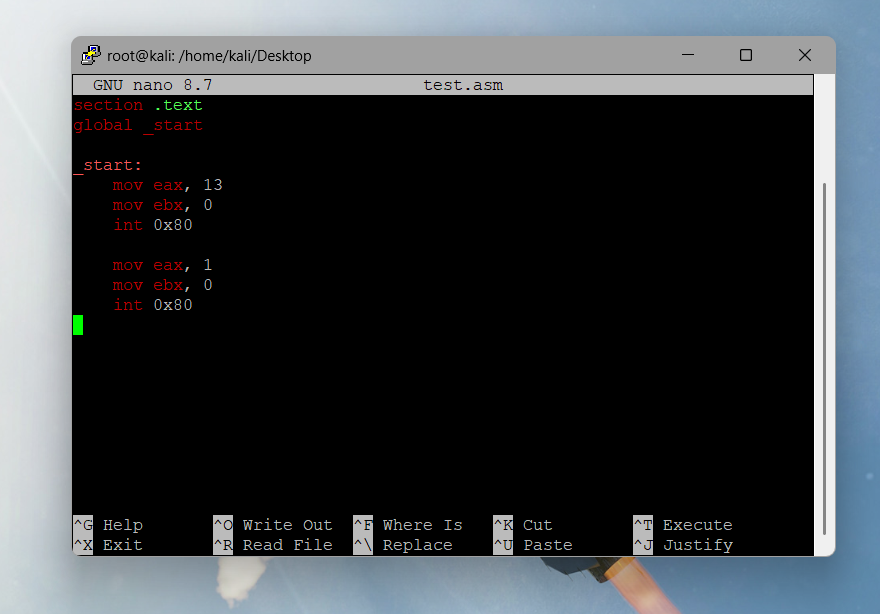Image resolution: width=880 pixels, height=614 pixels.
Task: Place cursor on the _start: label line
Action: tap(108, 165)
